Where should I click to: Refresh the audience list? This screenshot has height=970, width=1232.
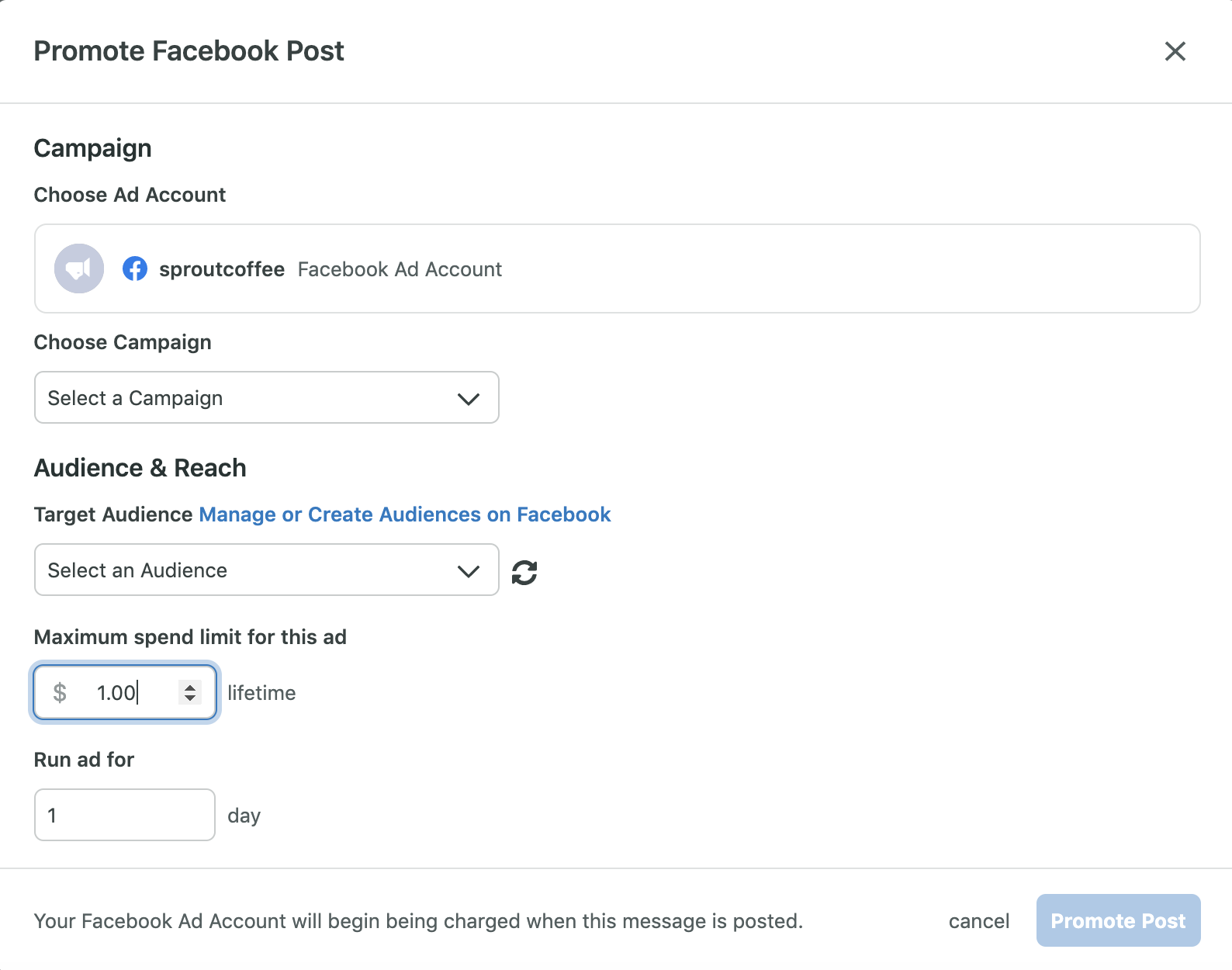click(524, 573)
